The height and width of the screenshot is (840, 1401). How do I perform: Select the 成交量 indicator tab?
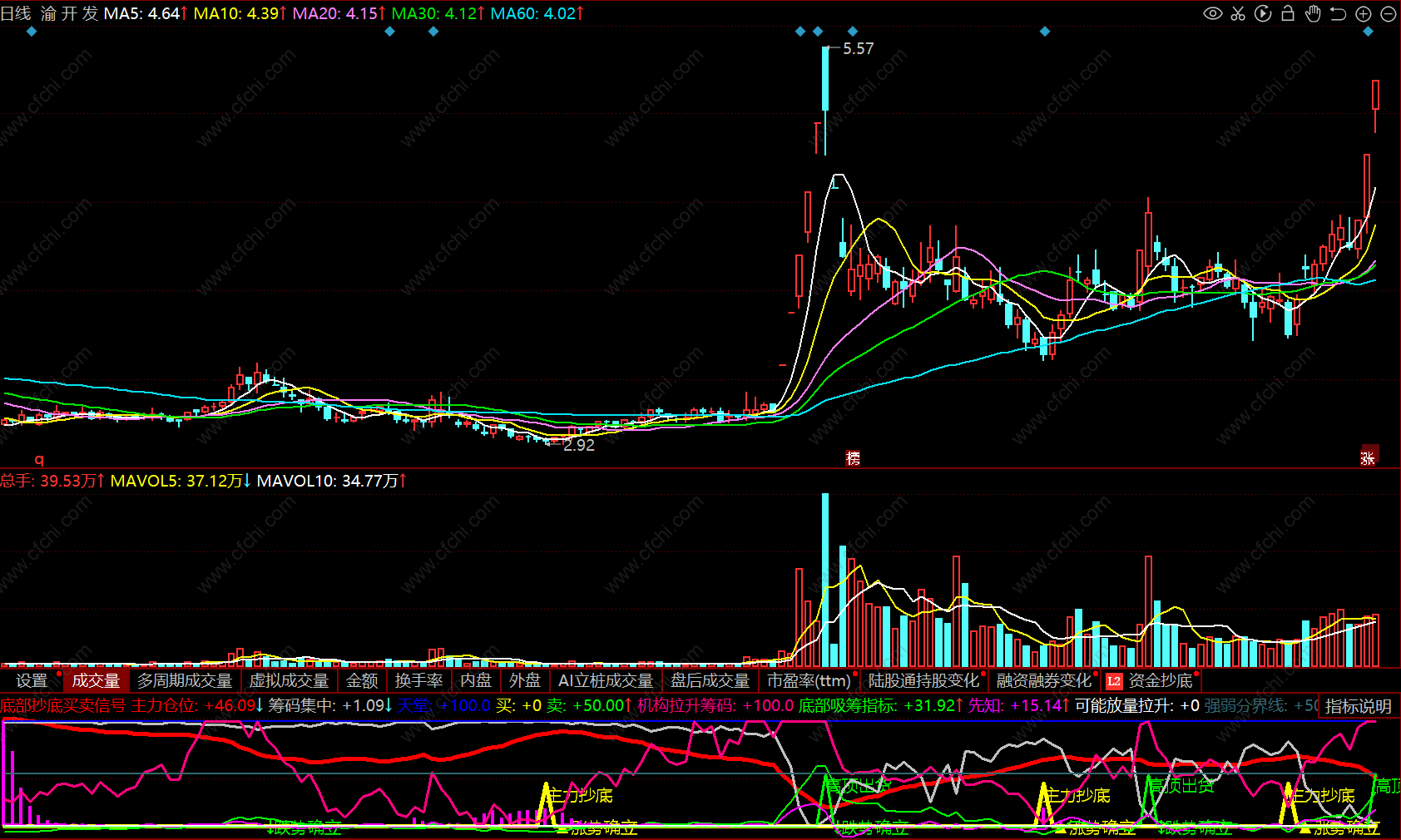point(96,681)
